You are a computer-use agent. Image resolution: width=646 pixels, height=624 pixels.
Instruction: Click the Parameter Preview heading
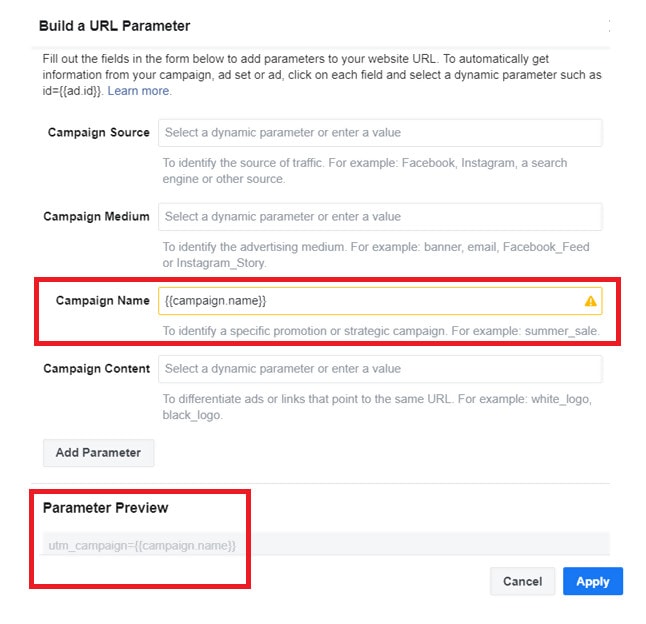[105, 508]
